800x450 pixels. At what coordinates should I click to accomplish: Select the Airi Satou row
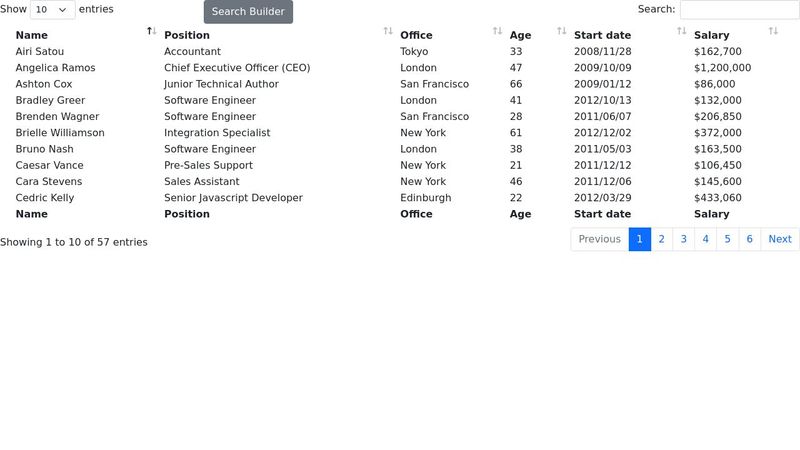40,51
